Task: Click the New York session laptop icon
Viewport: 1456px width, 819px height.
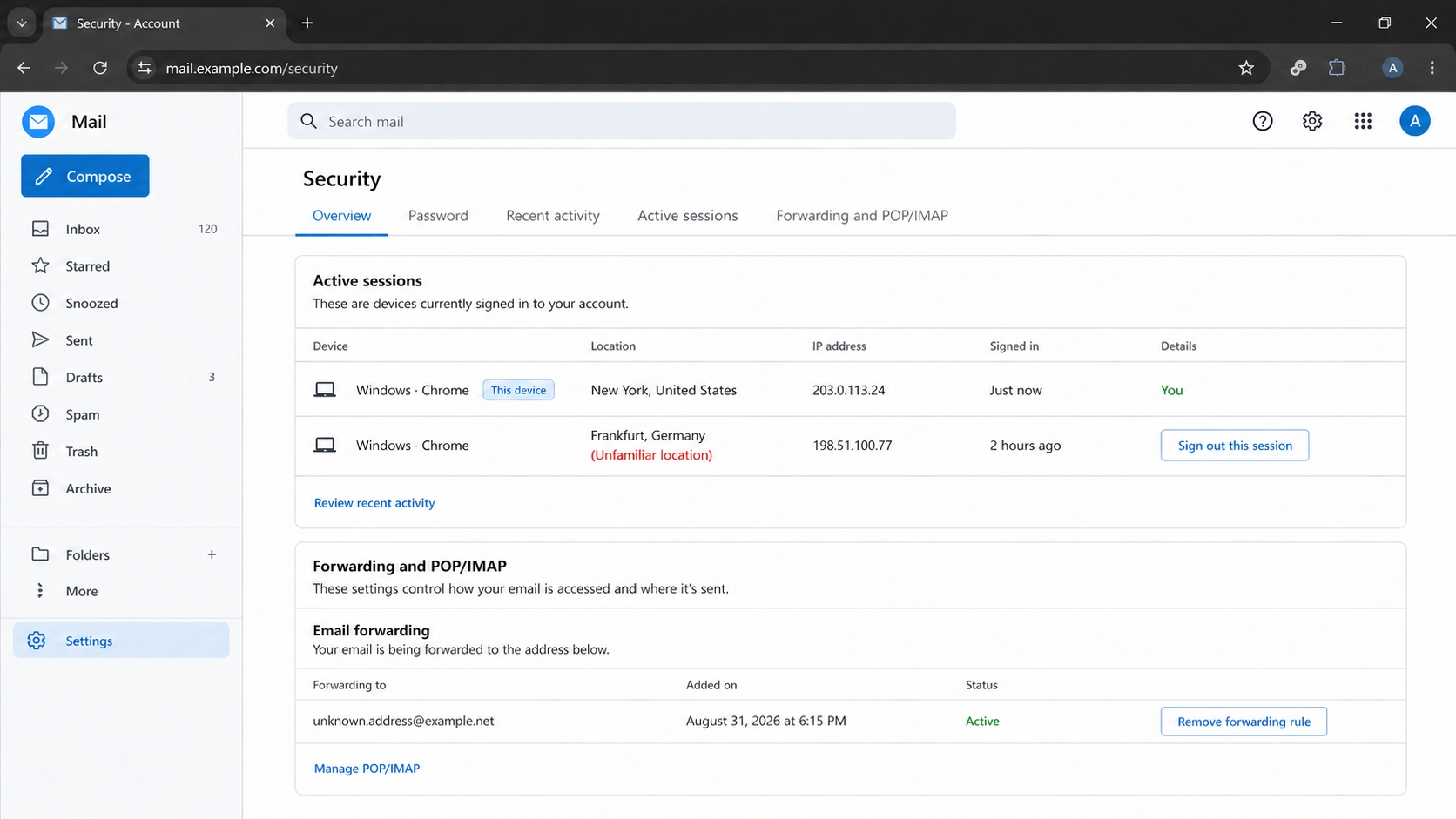Action: (325, 390)
